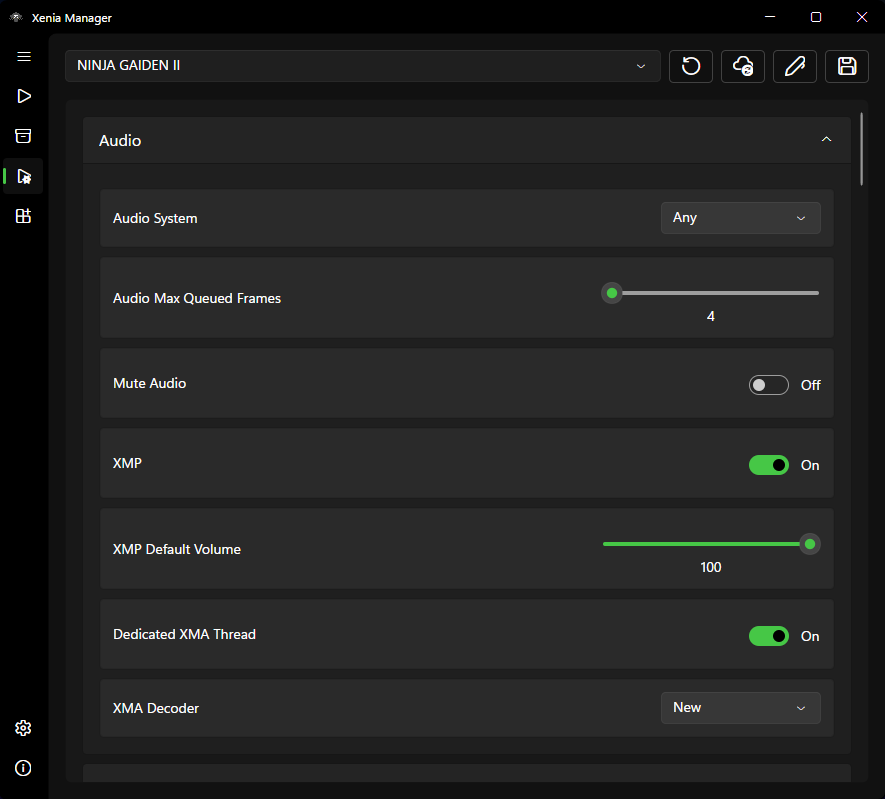Save settings with floppy disk button
This screenshot has width=885, height=799.
click(x=847, y=67)
